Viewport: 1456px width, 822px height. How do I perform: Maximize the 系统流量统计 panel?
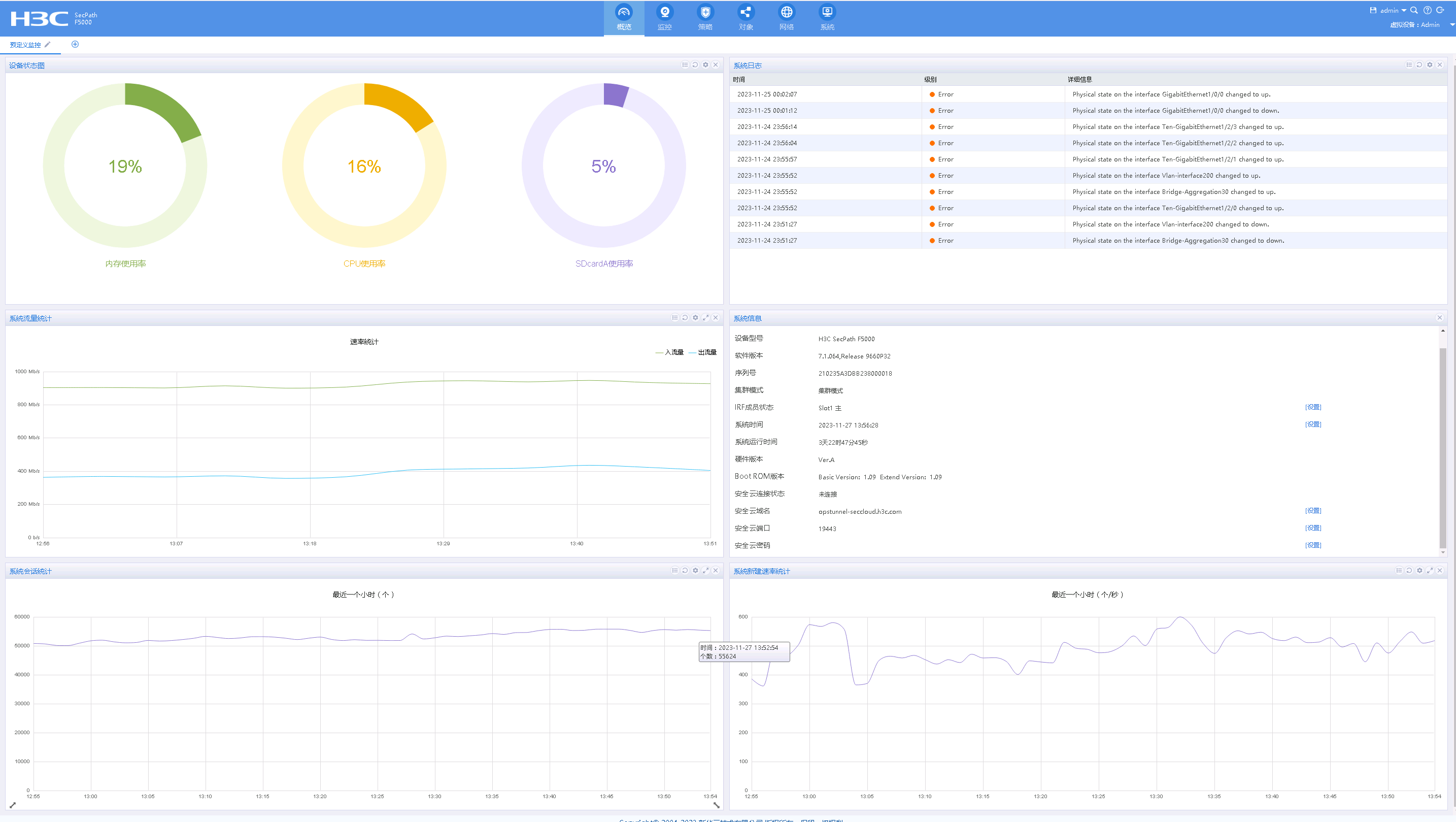[x=705, y=318]
